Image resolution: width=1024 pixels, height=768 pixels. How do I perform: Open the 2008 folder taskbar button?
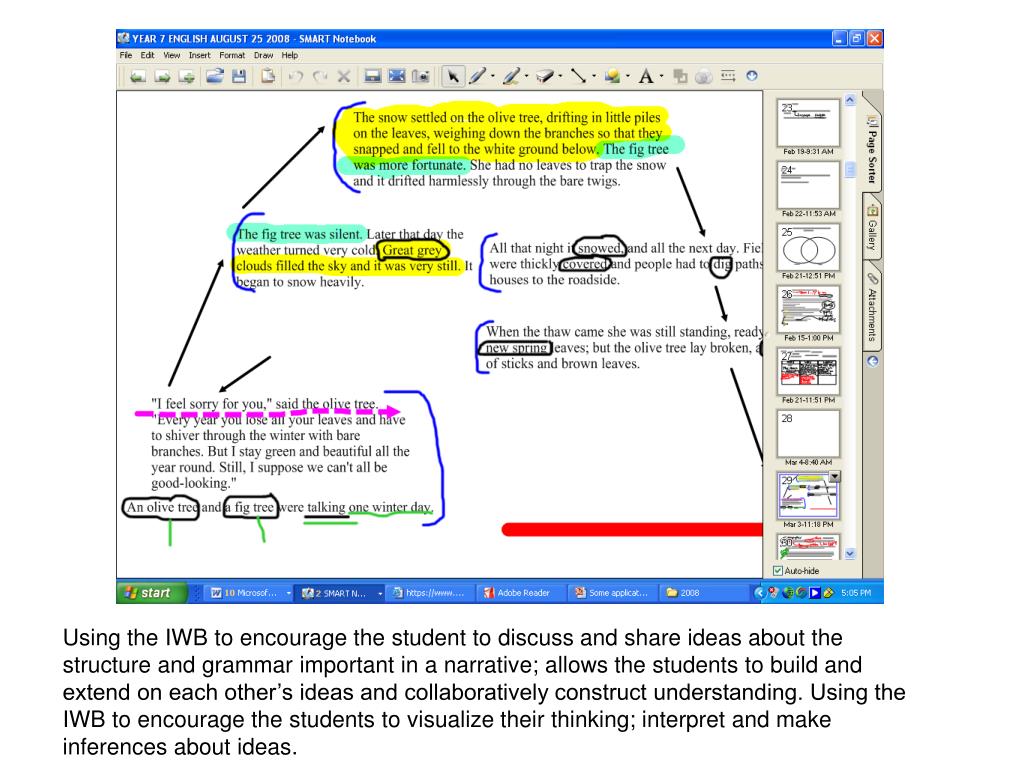coord(702,593)
